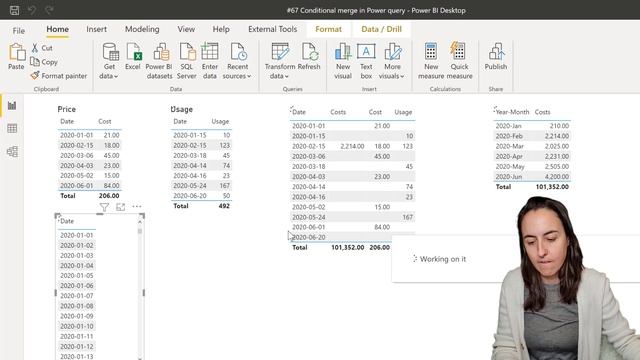Switch to Report view in sidebar
The width and height of the screenshot is (640, 360).
(x=12, y=106)
